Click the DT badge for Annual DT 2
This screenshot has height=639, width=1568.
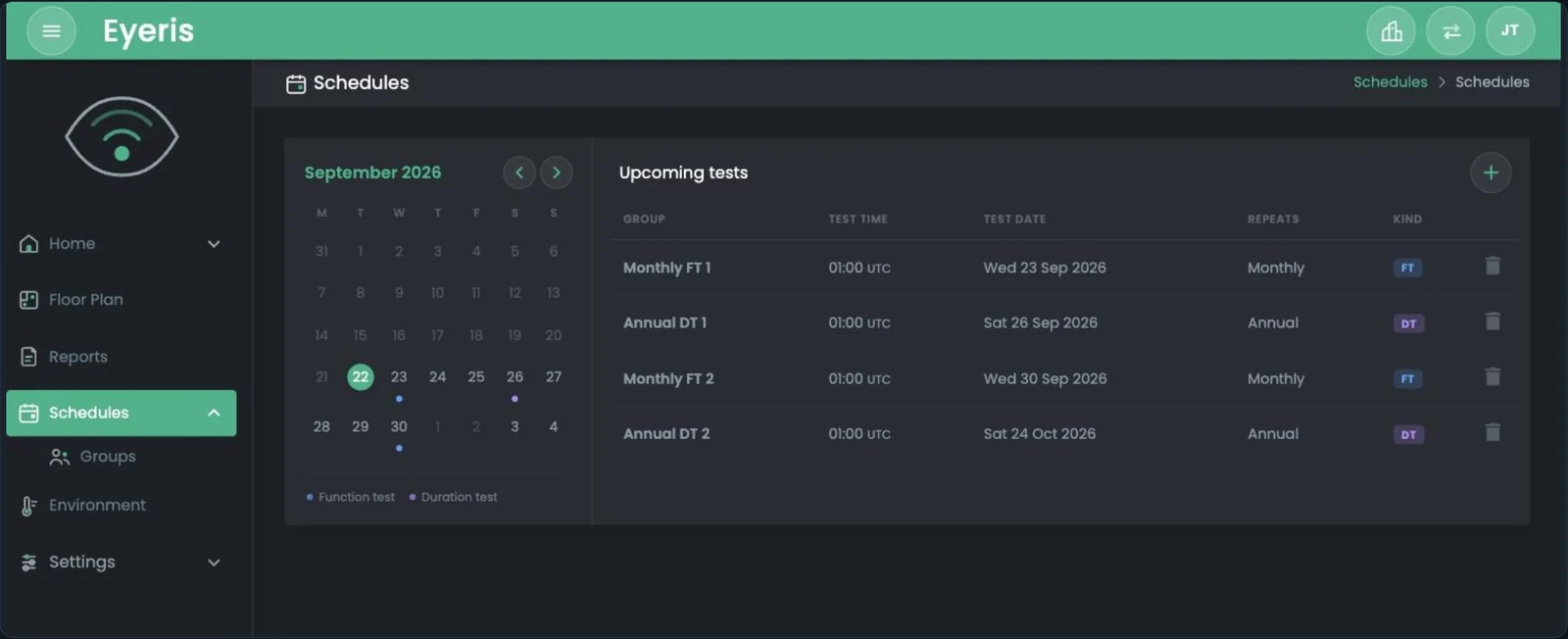[x=1408, y=434]
